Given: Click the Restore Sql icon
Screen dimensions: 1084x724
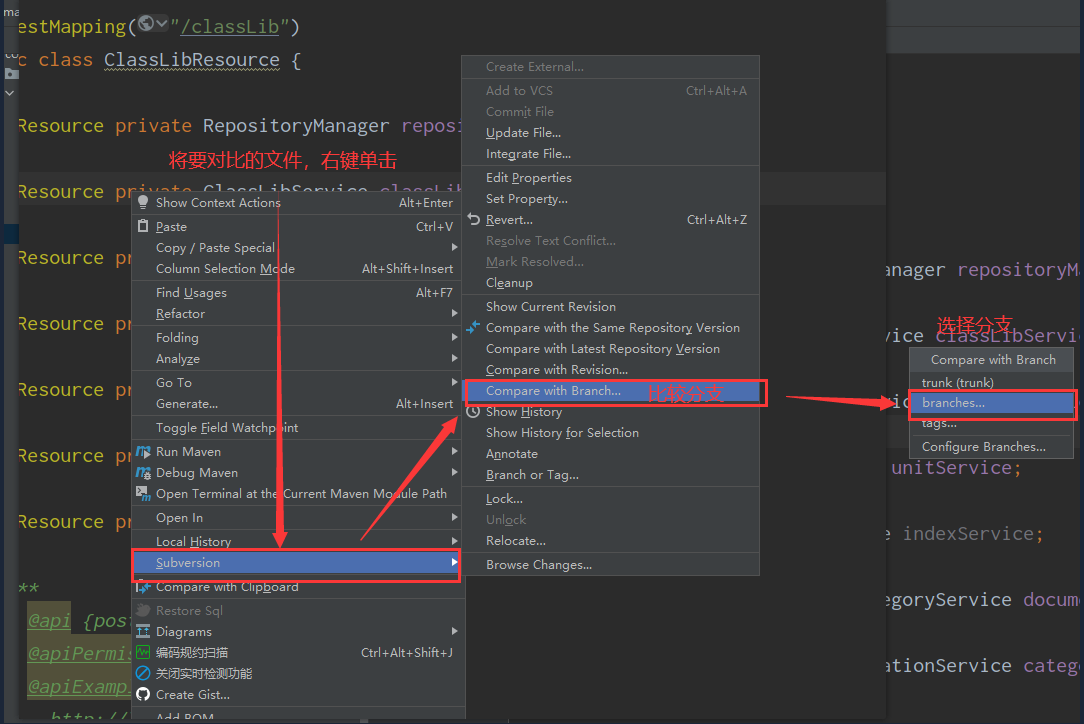Looking at the screenshot, I should (x=143, y=611).
